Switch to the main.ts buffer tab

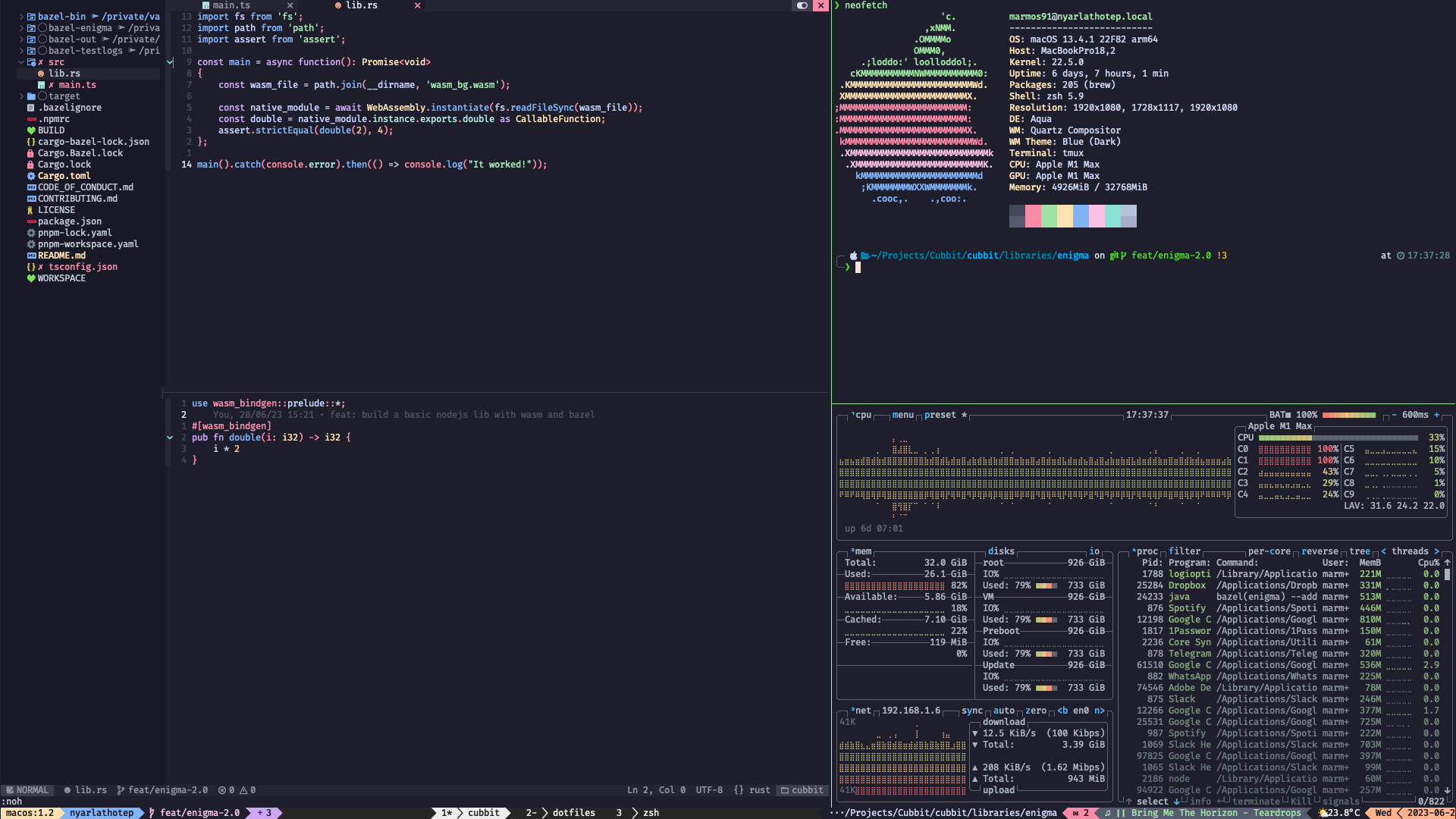[x=231, y=5]
